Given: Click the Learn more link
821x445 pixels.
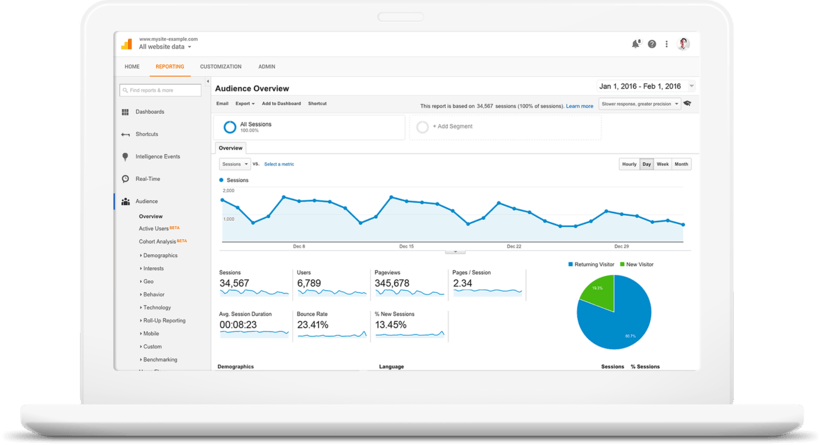Looking at the screenshot, I should coord(579,105).
